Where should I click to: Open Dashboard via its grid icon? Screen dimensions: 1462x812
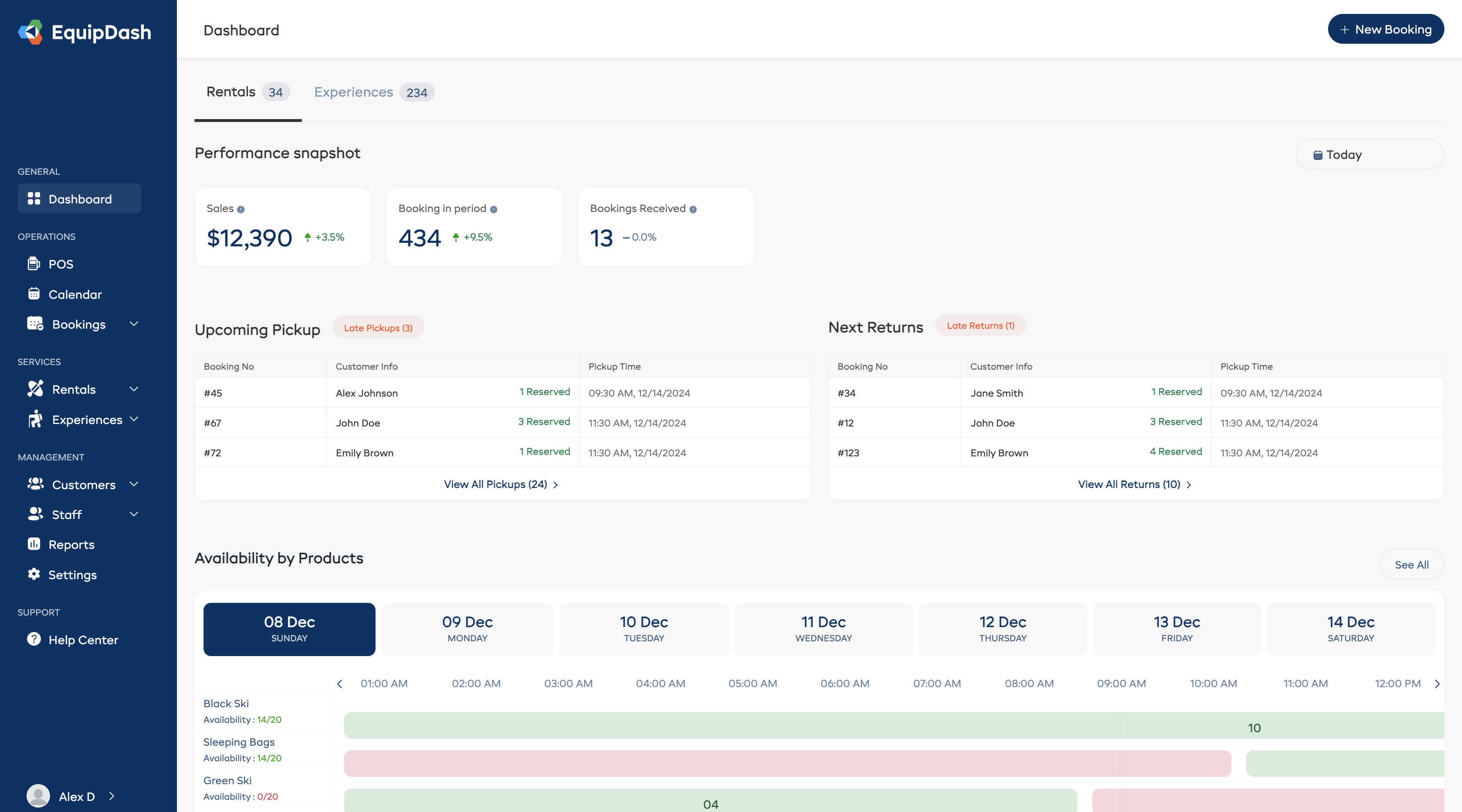(34, 198)
